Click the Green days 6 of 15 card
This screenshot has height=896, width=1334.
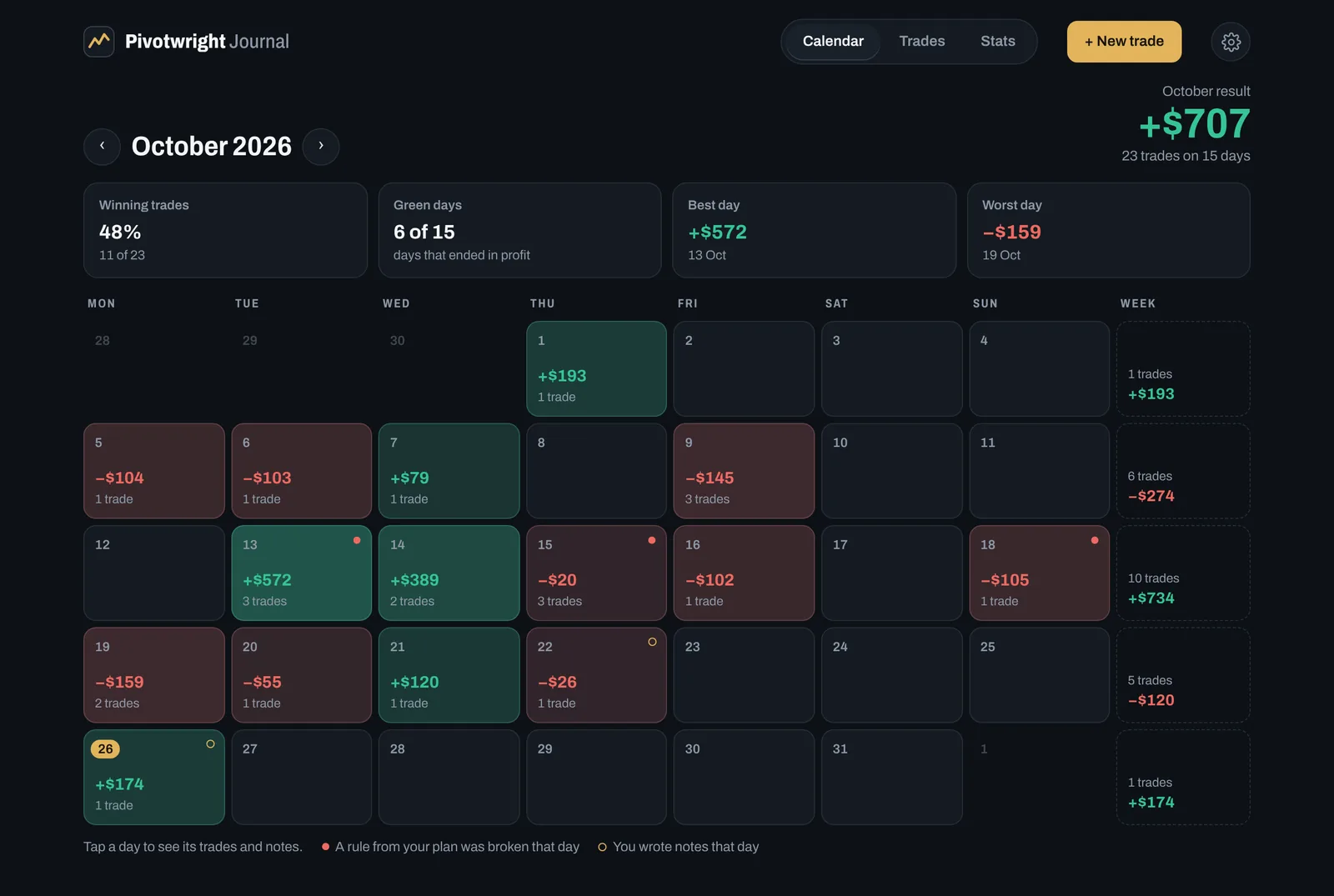pos(519,230)
